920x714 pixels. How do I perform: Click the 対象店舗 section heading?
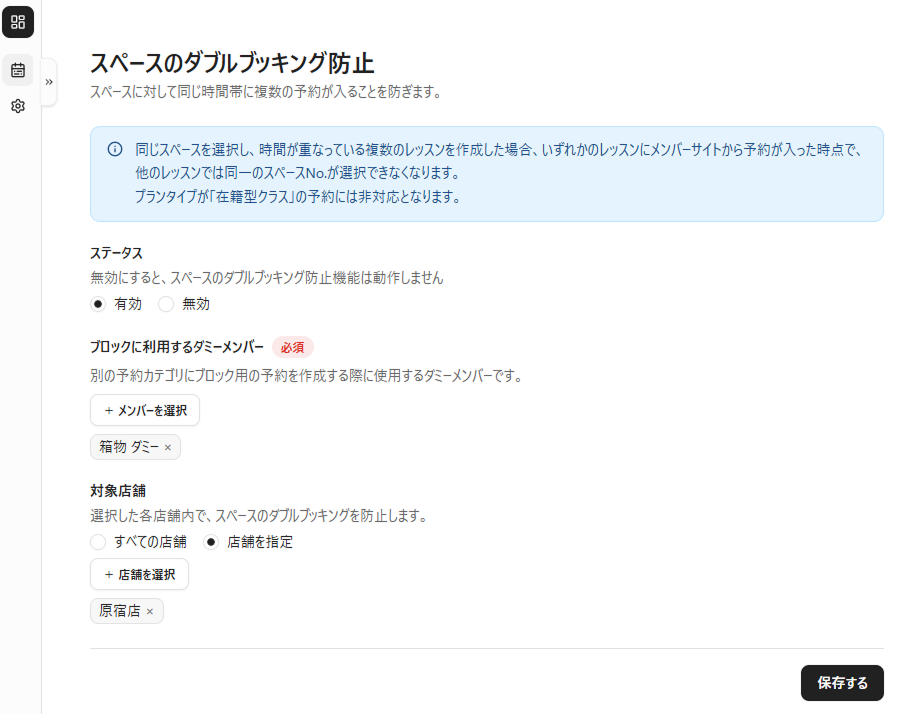[118, 490]
